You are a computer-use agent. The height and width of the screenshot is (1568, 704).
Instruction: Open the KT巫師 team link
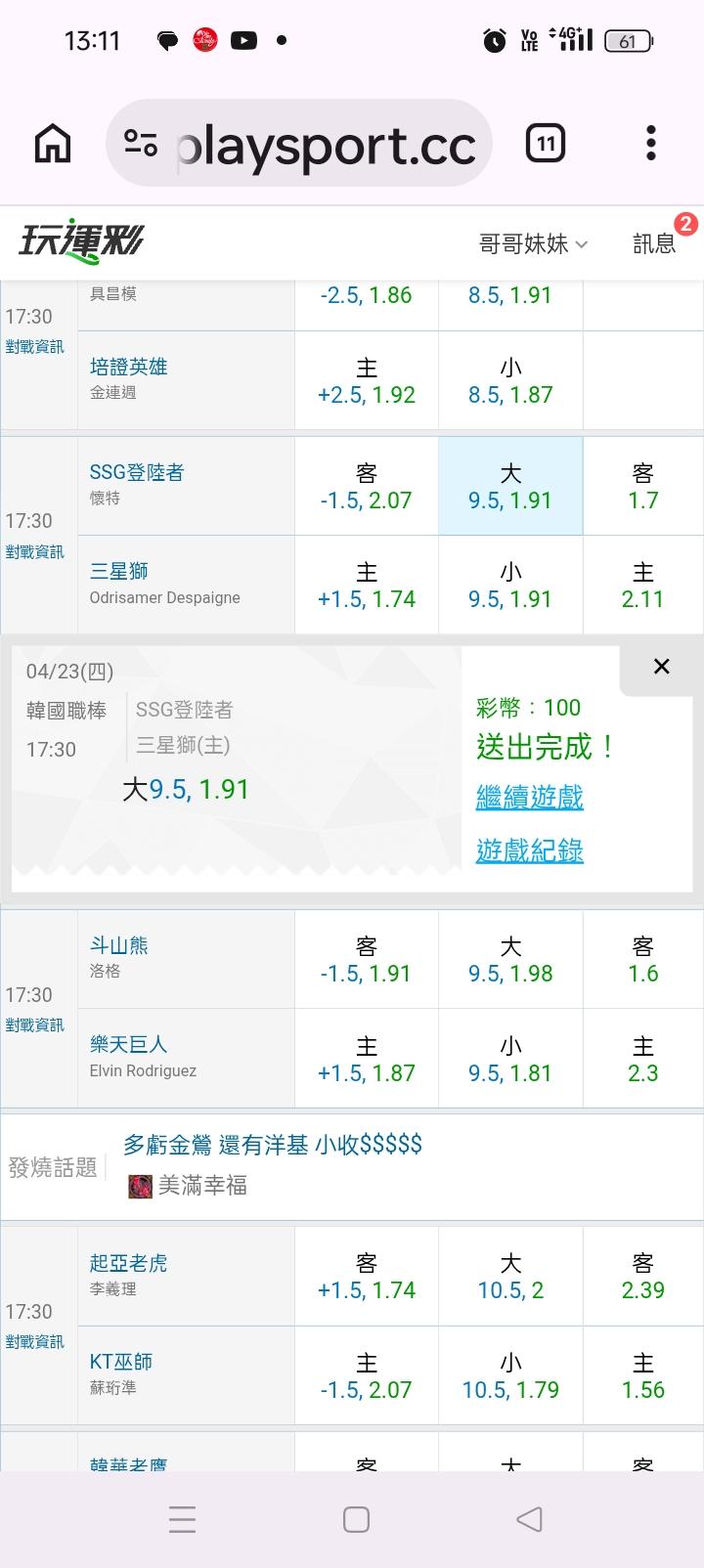click(x=121, y=1362)
